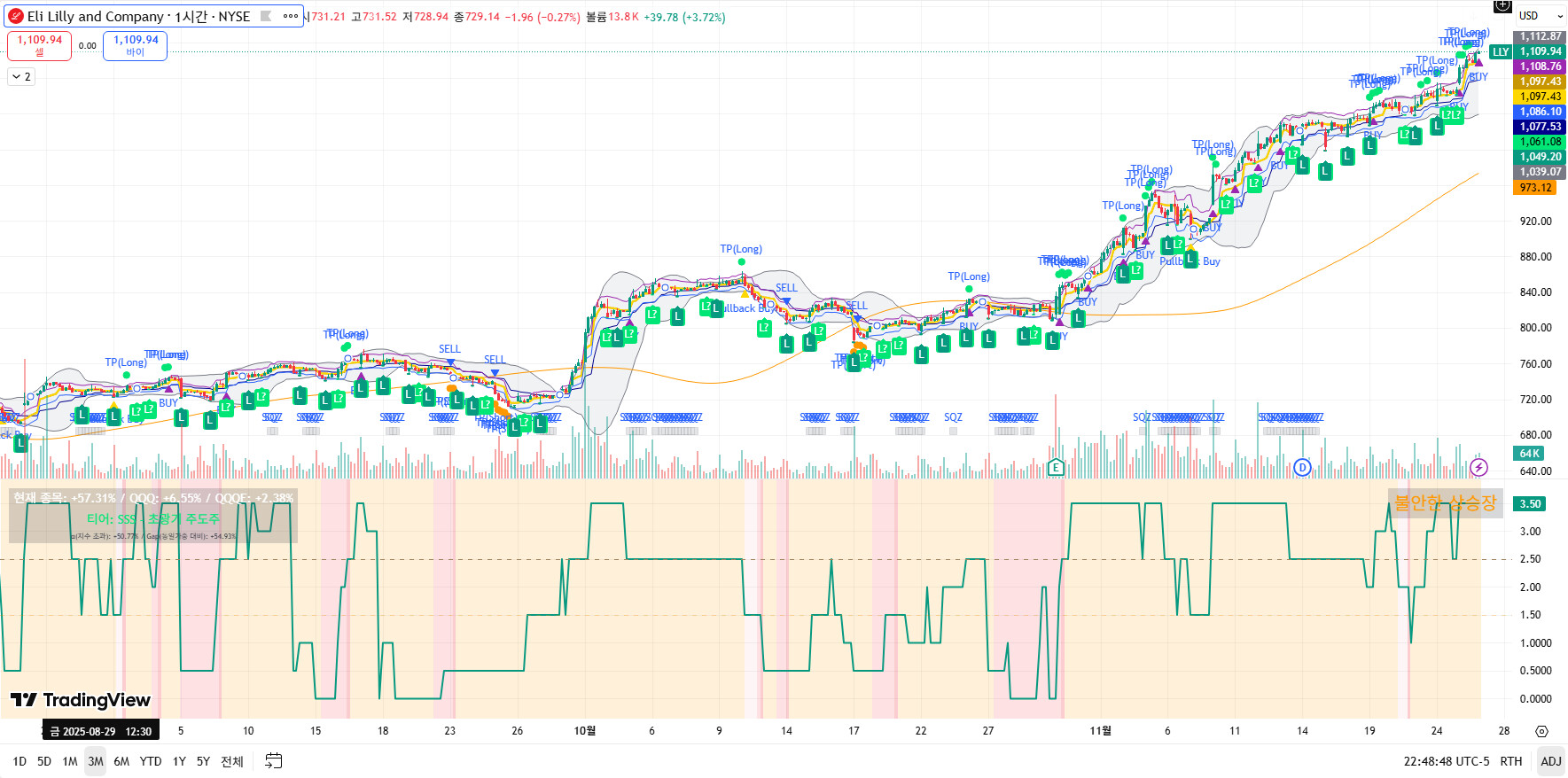The image size is (1568, 778).
Task: Click the Eli Lilly red logo icon
Action: tap(15, 16)
